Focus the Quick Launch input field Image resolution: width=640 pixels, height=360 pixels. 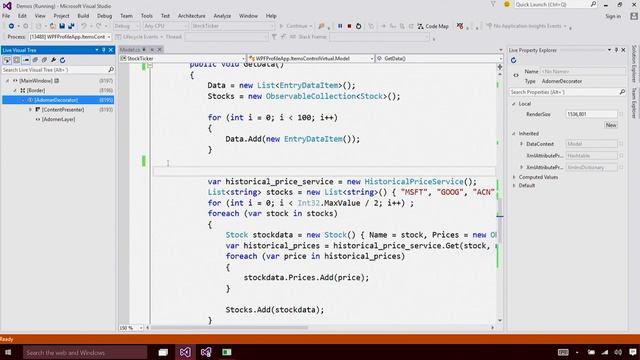(x=551, y=4)
